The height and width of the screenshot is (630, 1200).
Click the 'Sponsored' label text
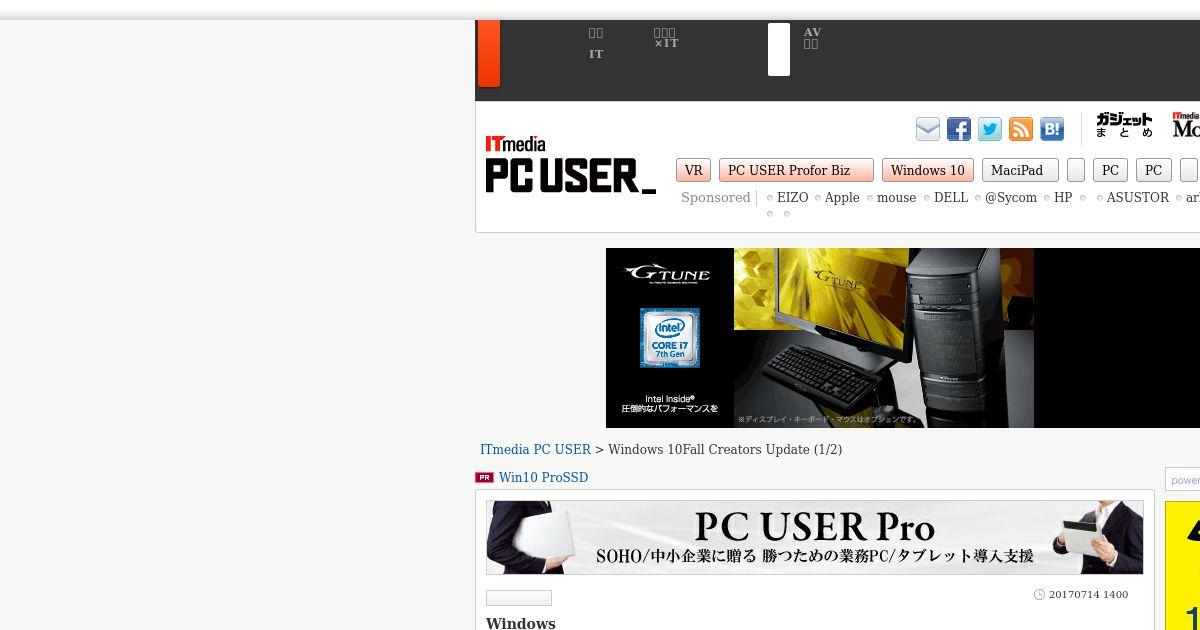716,198
